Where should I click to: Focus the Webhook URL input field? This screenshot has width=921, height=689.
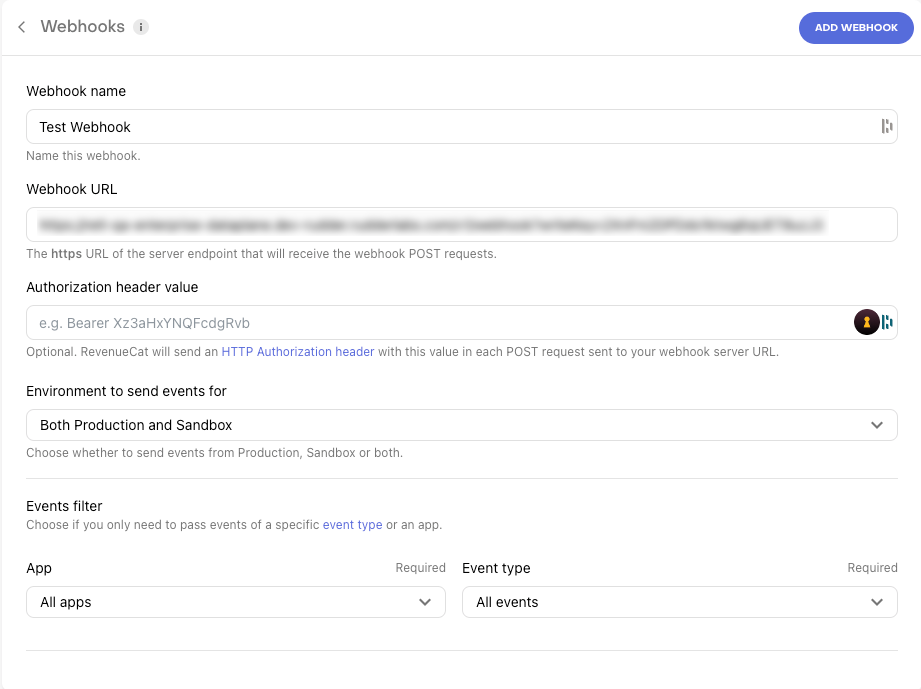pyautogui.click(x=462, y=224)
